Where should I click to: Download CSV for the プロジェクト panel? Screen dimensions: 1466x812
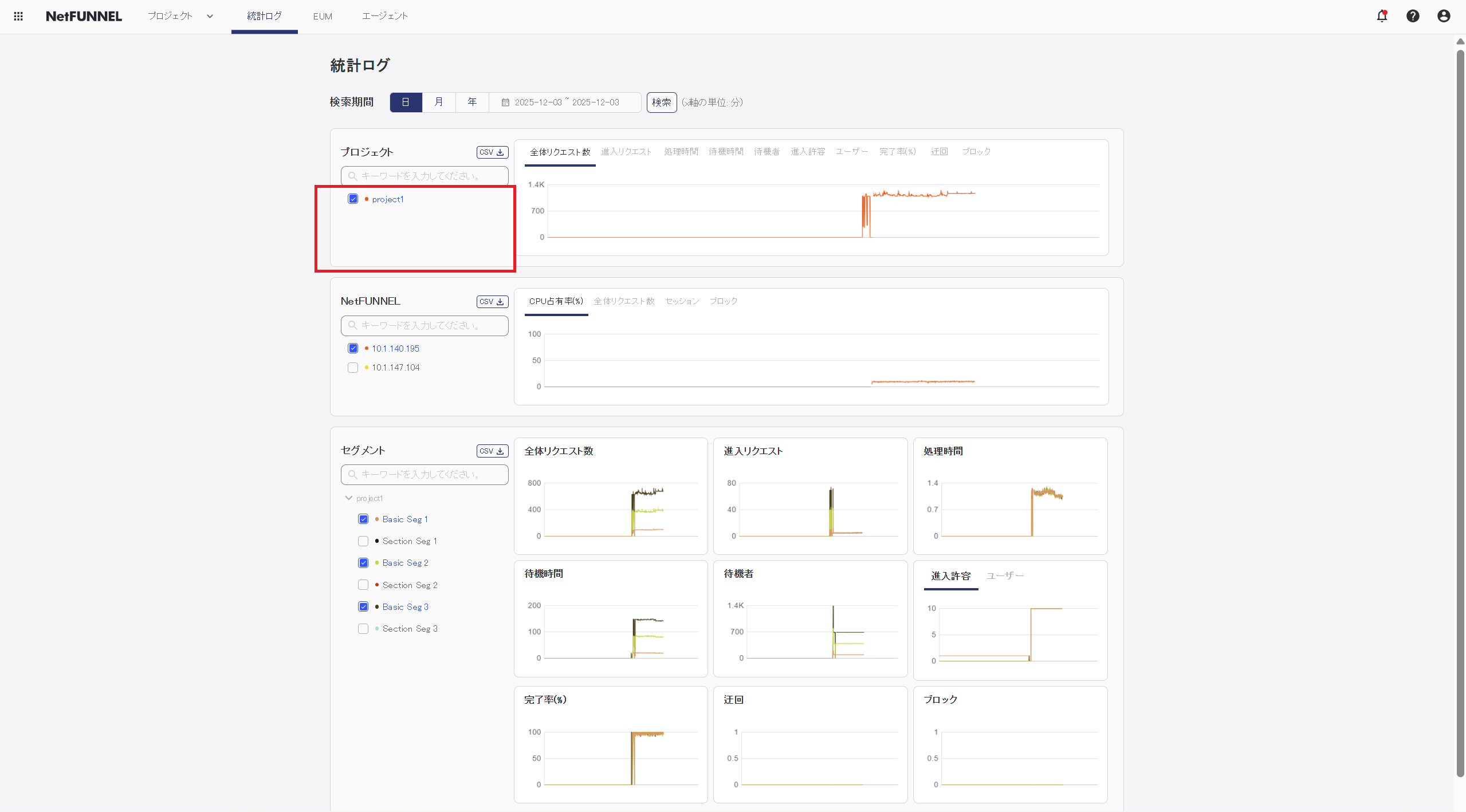(x=492, y=152)
